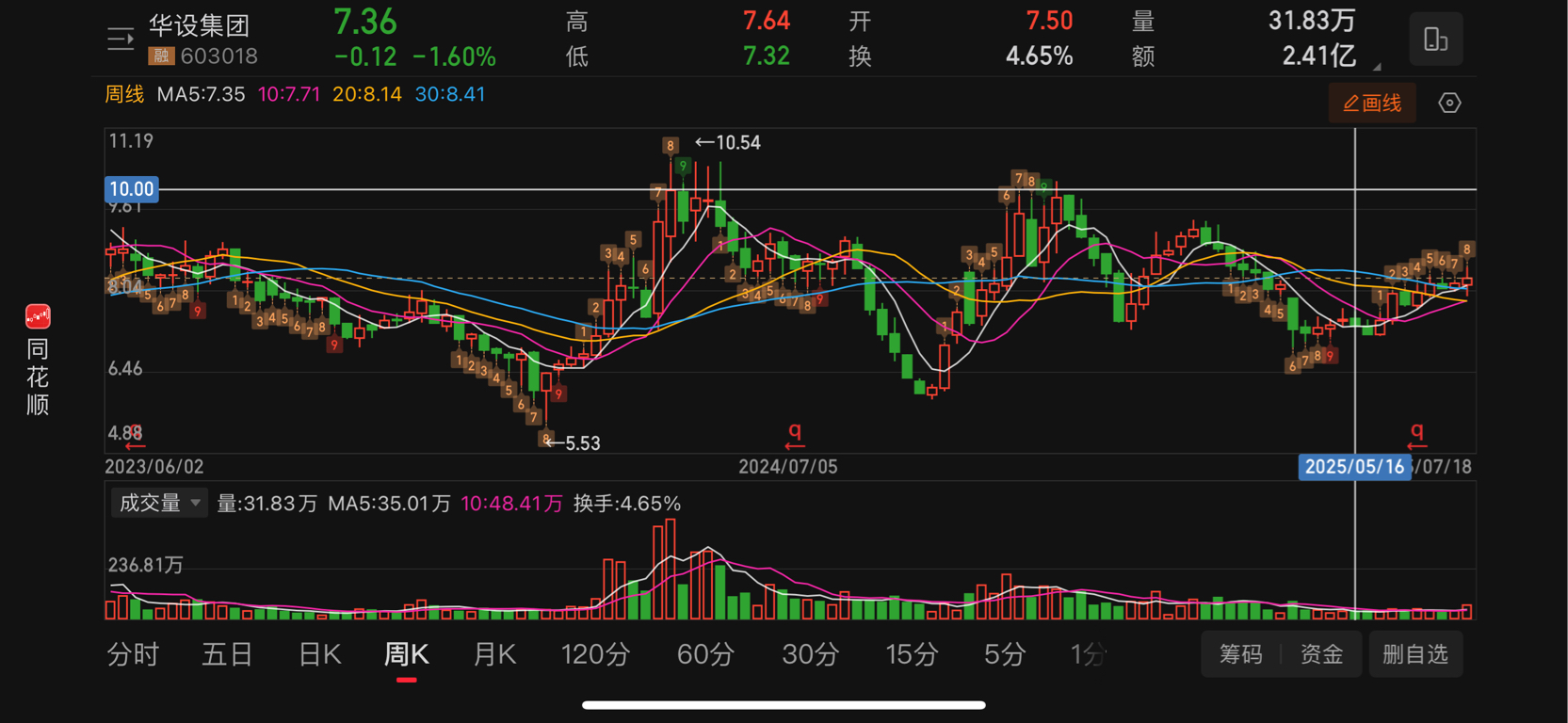Tap pink 10:48.41万 volume average label
Screen dimensions: 1568x723
511,504
